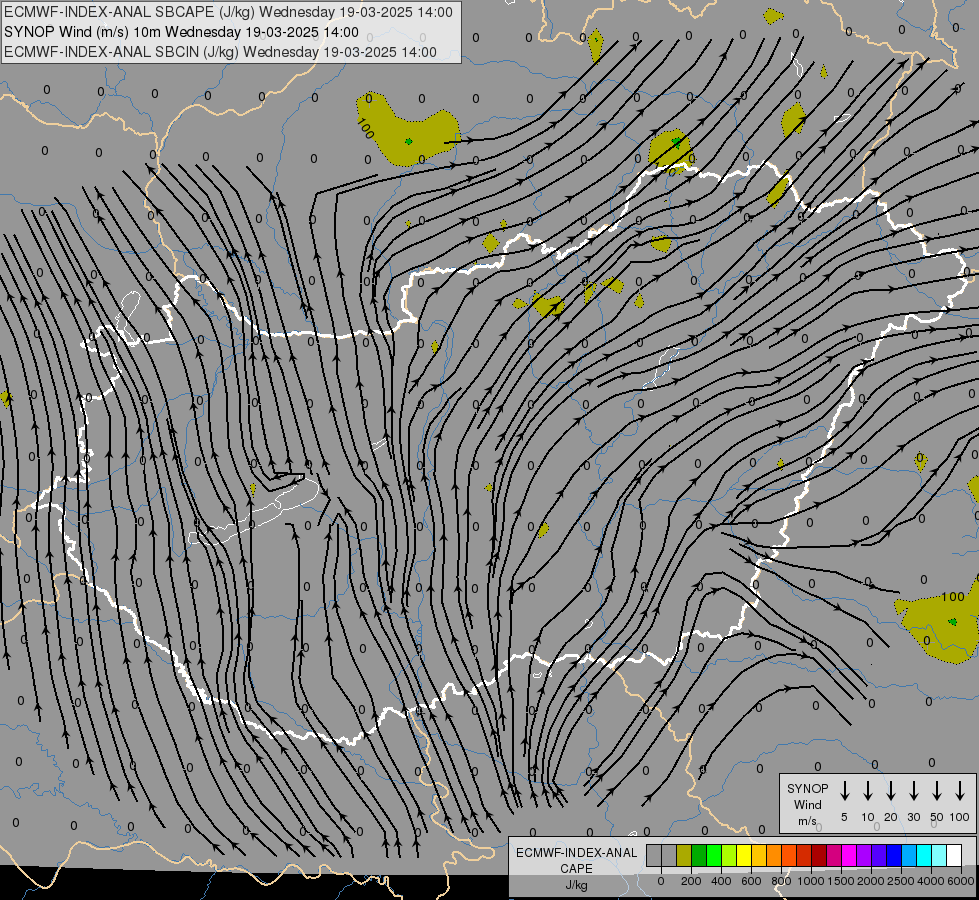The height and width of the screenshot is (900, 979).
Task: Click wind legend speed label 50
Action: tap(937, 817)
